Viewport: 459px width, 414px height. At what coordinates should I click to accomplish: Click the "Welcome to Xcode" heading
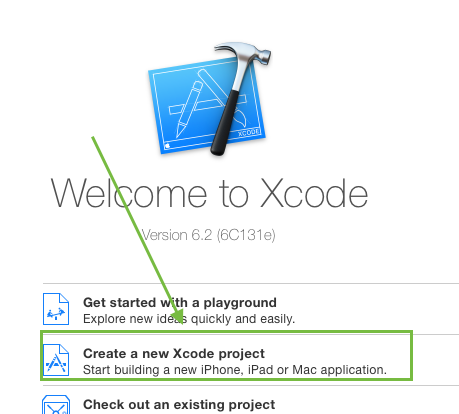pos(209,194)
